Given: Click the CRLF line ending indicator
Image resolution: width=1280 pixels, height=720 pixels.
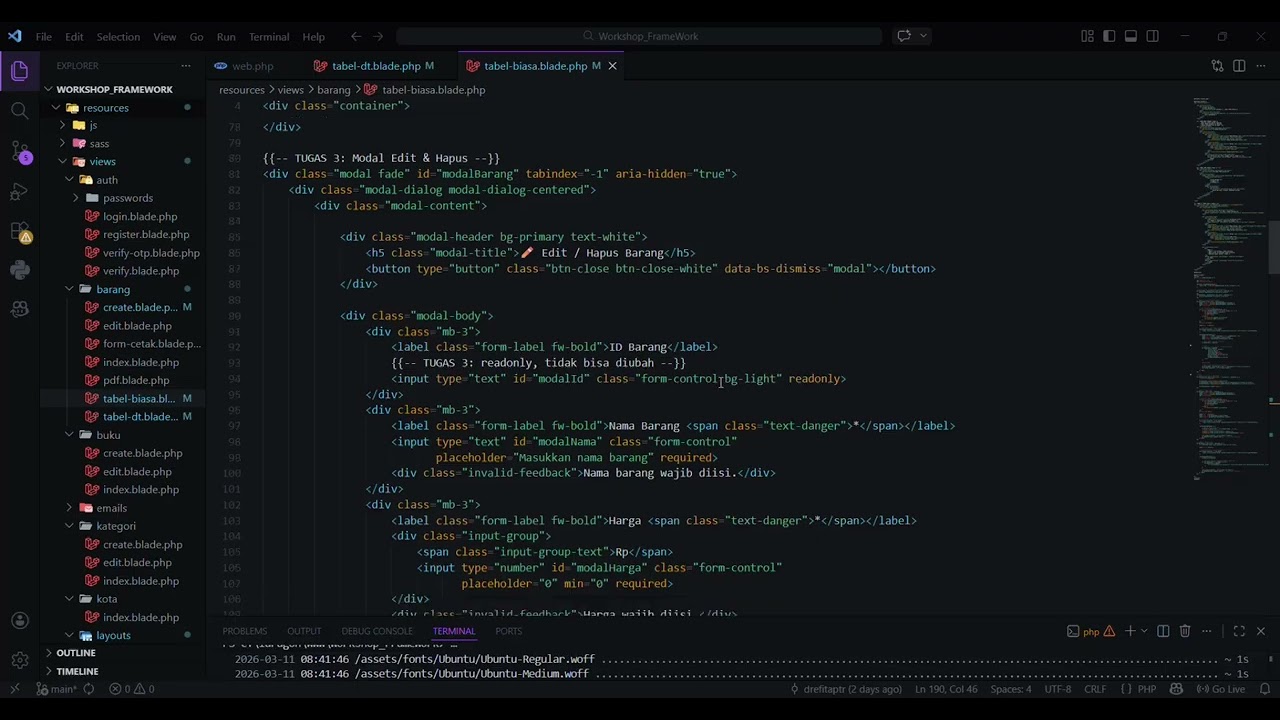Looking at the screenshot, I should (1095, 689).
